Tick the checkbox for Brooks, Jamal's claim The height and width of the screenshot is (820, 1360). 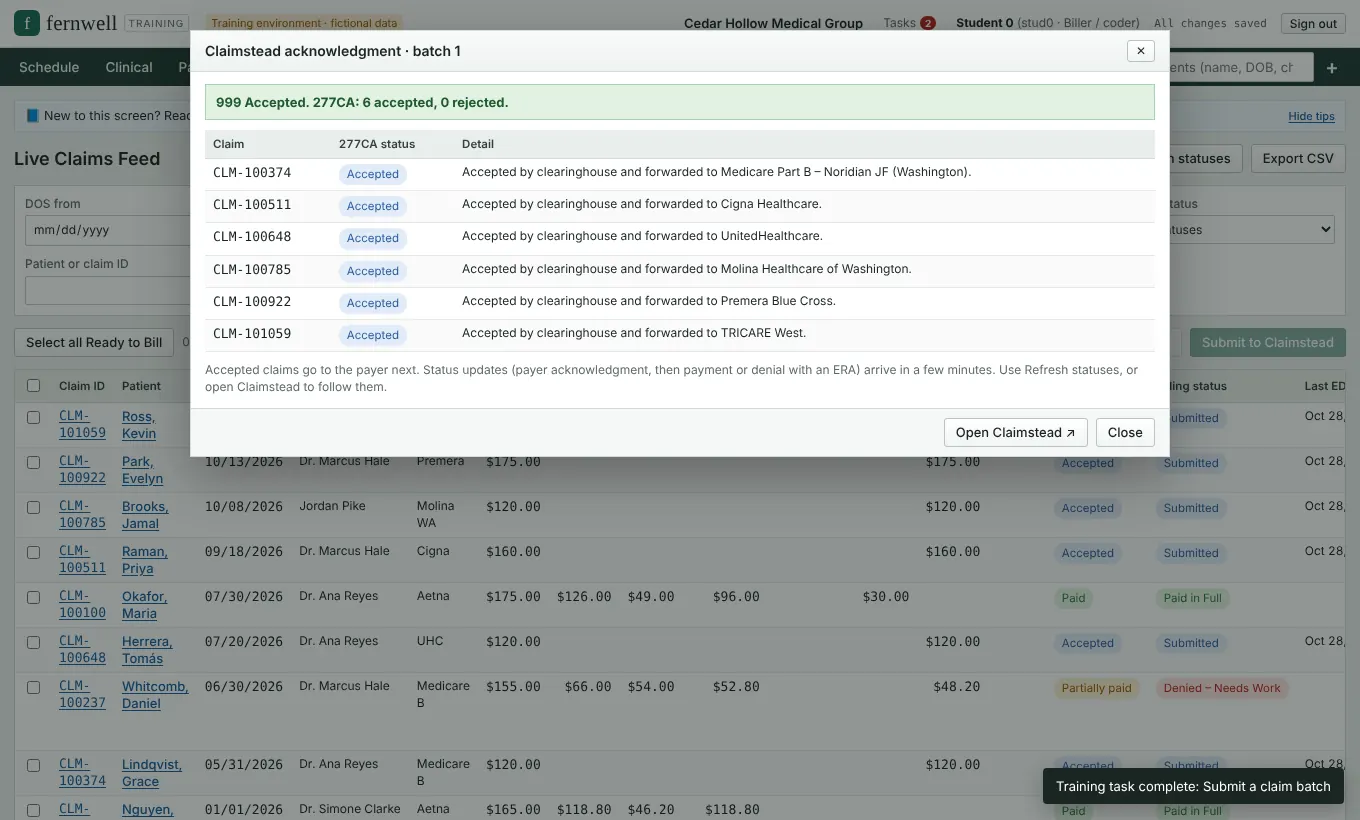(34, 507)
